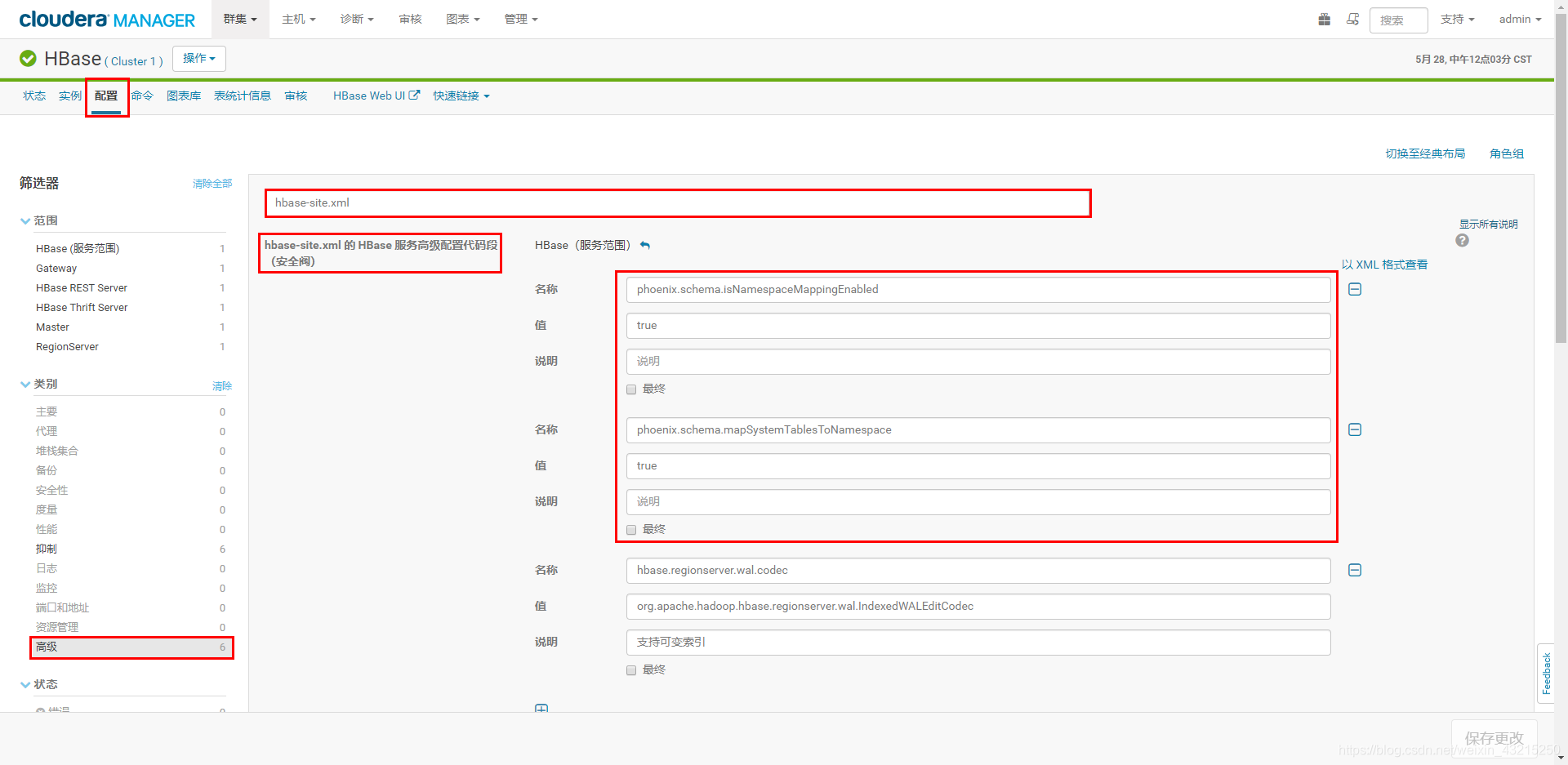This screenshot has width=1568, height=765.
Task: Open the admin user dropdown
Action: [x=1520, y=19]
